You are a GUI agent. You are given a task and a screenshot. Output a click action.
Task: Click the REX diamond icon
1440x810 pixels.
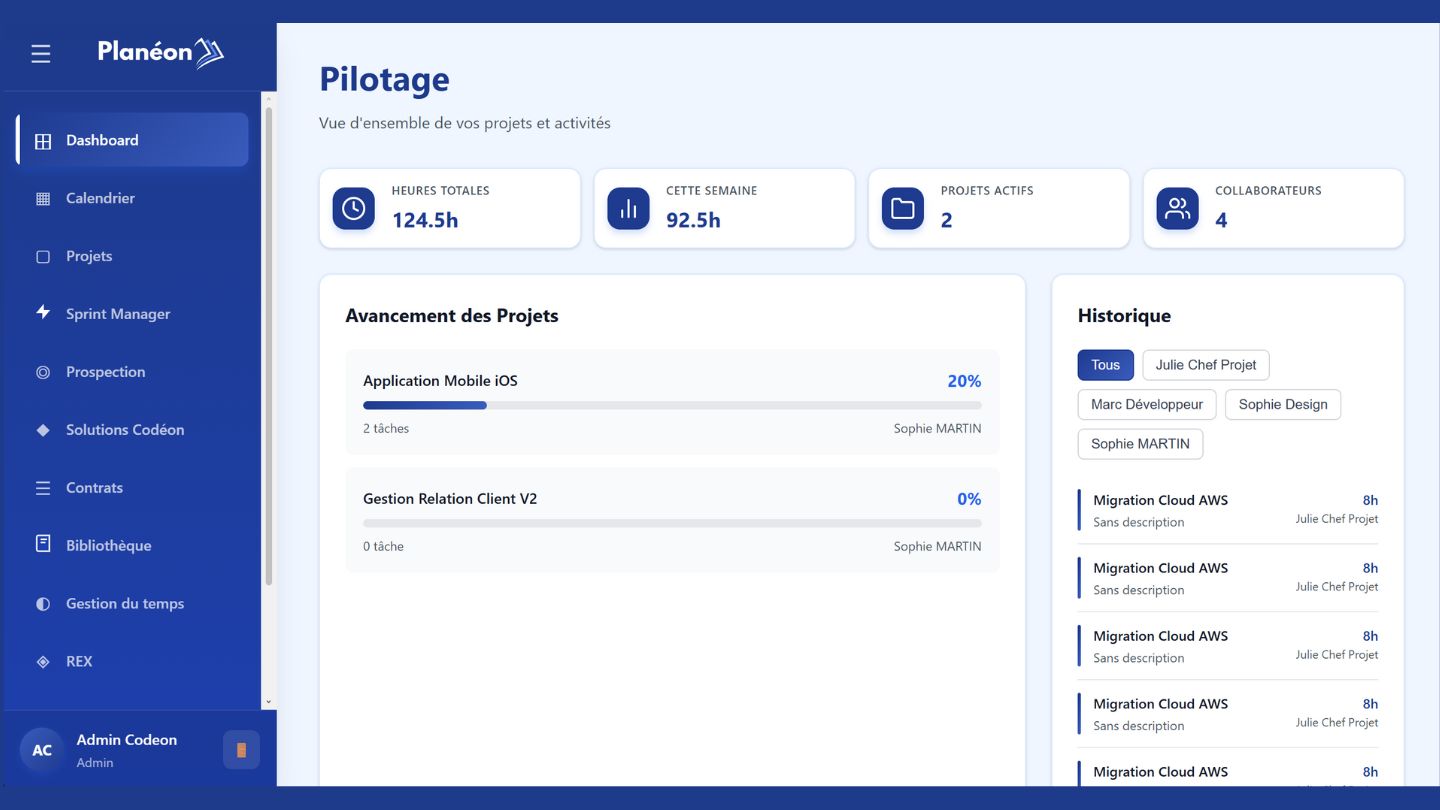tap(43, 662)
